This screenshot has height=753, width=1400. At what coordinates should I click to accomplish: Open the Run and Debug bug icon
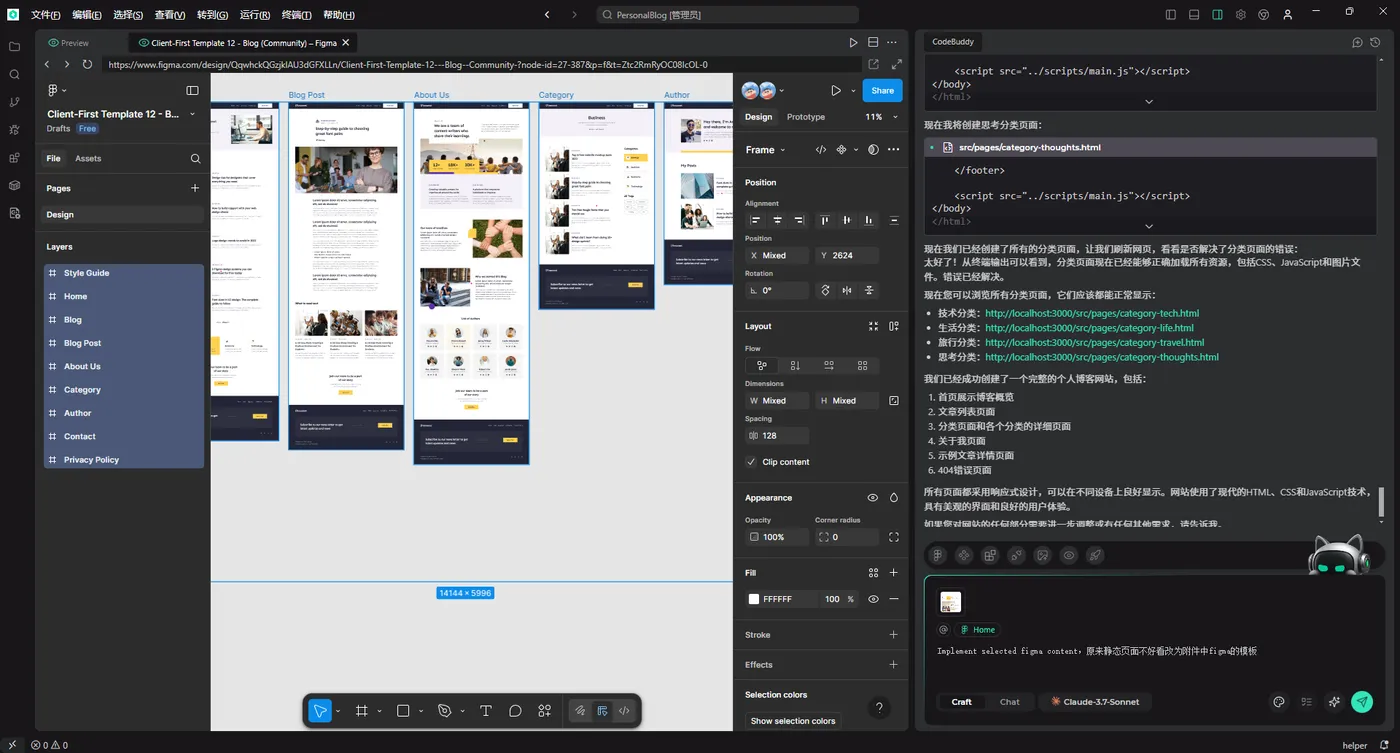(x=14, y=130)
